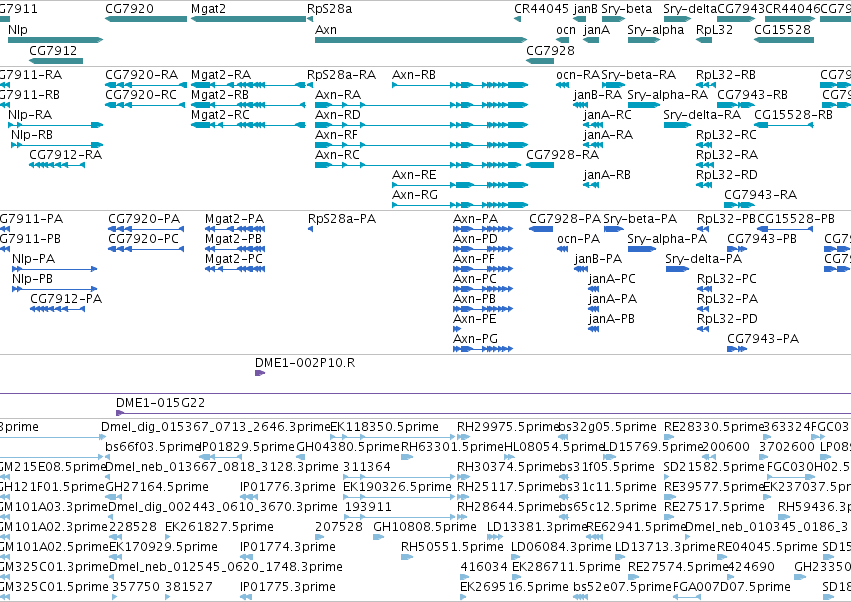The width and height of the screenshot is (851, 602).
Task: Click the CG7928 gene label
Action: click(550, 50)
